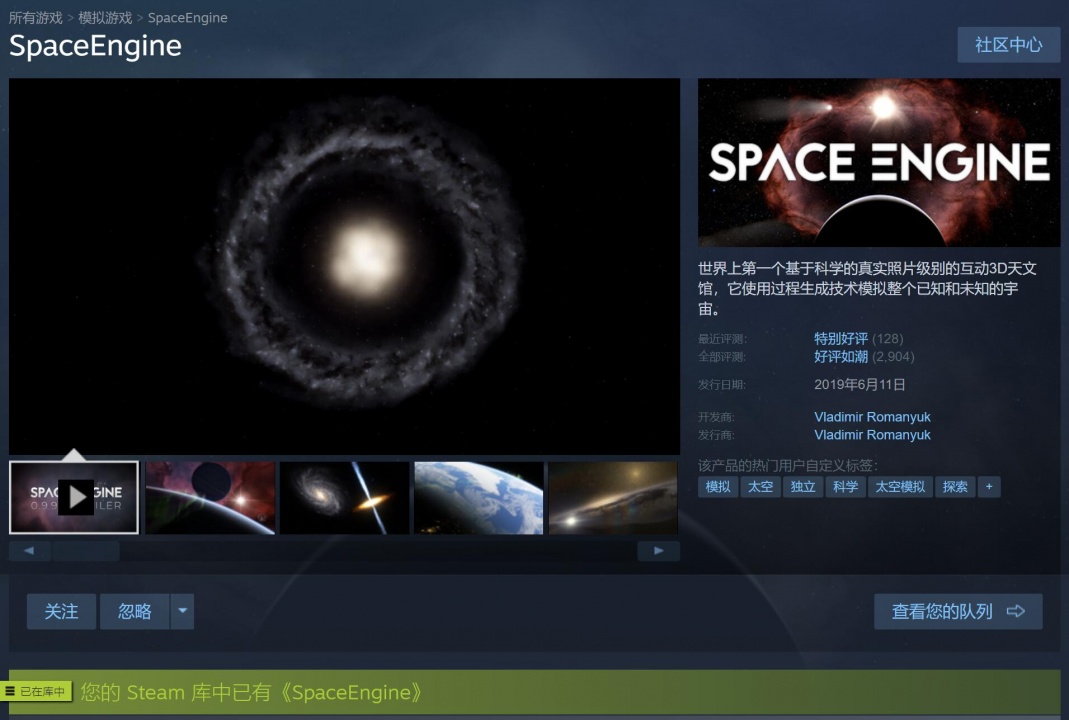Click the game description starting 世界上第一个
This screenshot has height=720, width=1069.
867,288
